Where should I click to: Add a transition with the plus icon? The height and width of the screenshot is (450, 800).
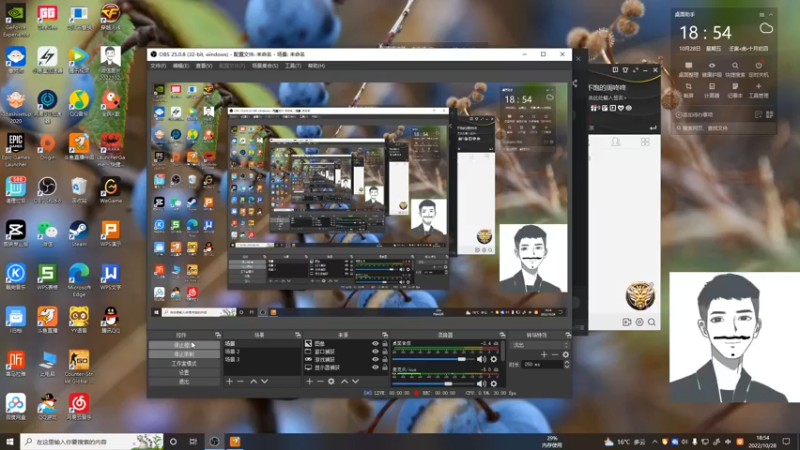point(544,355)
